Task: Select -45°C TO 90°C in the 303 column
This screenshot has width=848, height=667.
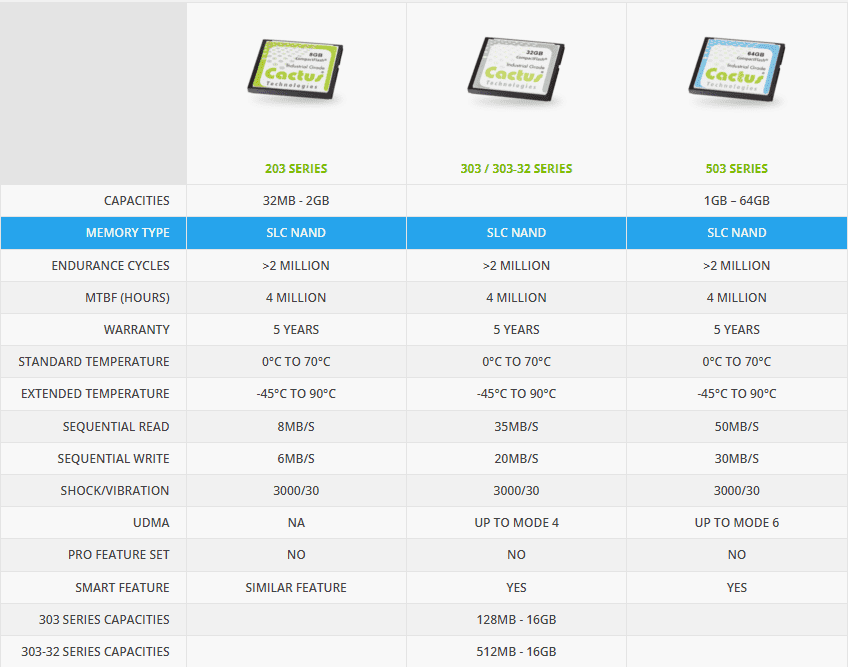Action: (x=516, y=393)
